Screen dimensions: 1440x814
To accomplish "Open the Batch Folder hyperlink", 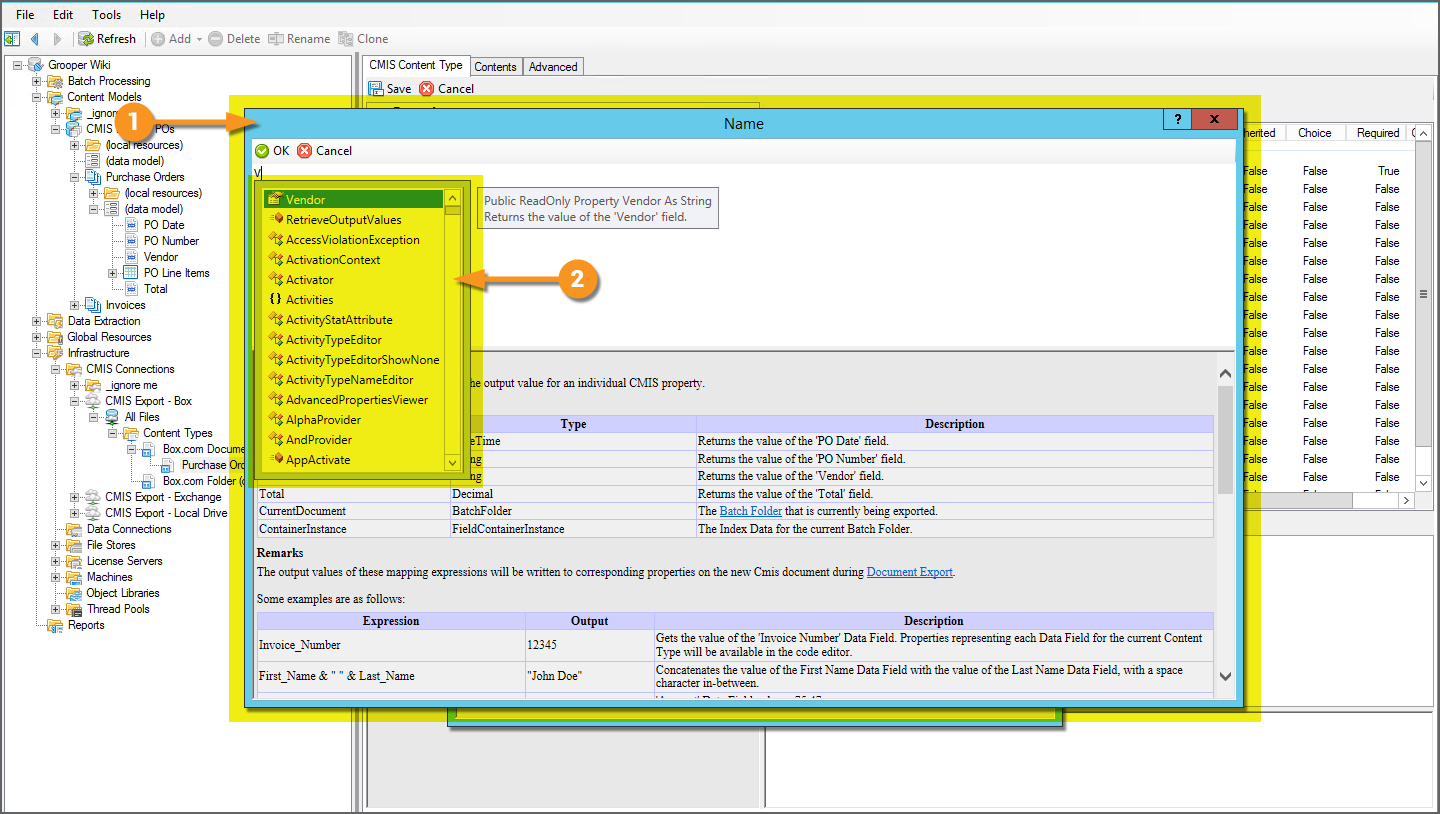I will click(750, 511).
